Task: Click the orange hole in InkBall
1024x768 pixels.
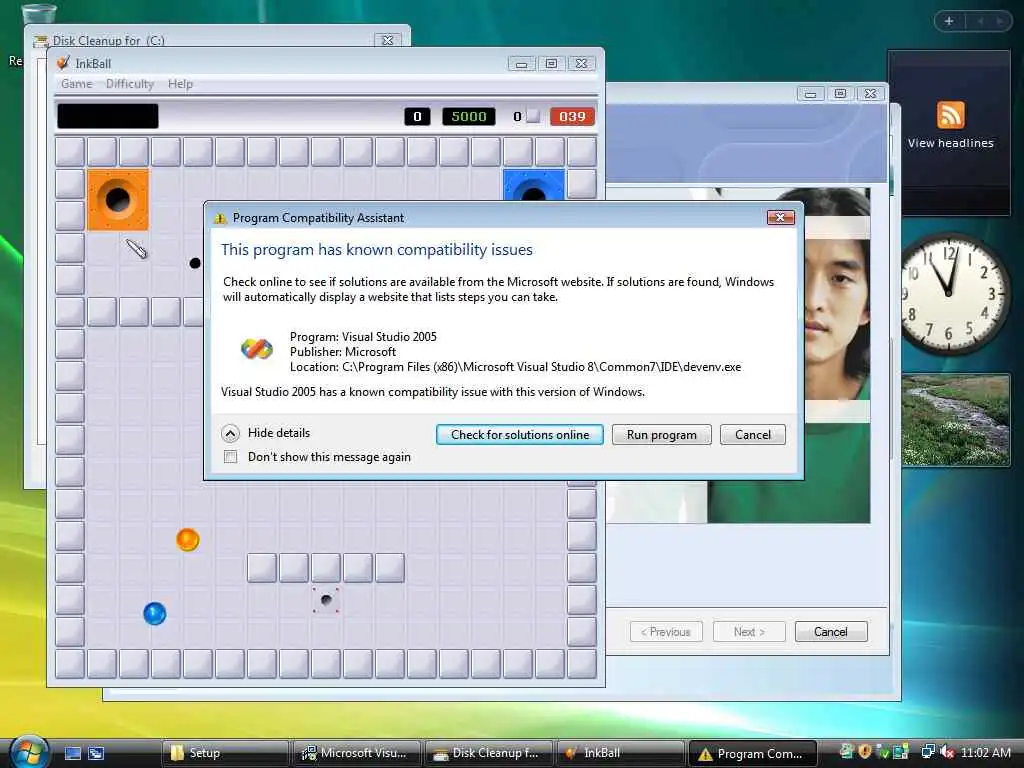Action: pos(118,200)
